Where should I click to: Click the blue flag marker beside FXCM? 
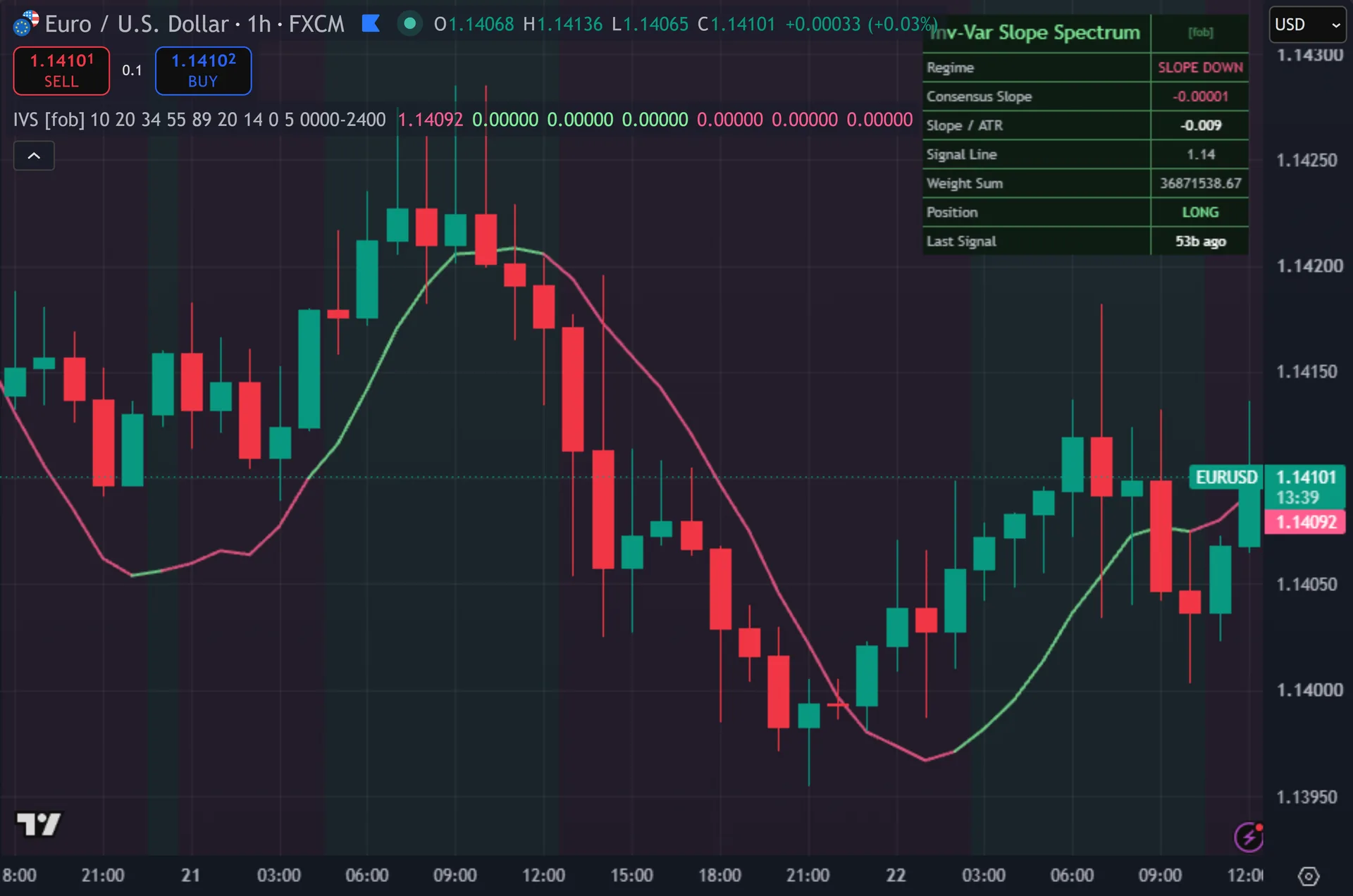[x=371, y=24]
